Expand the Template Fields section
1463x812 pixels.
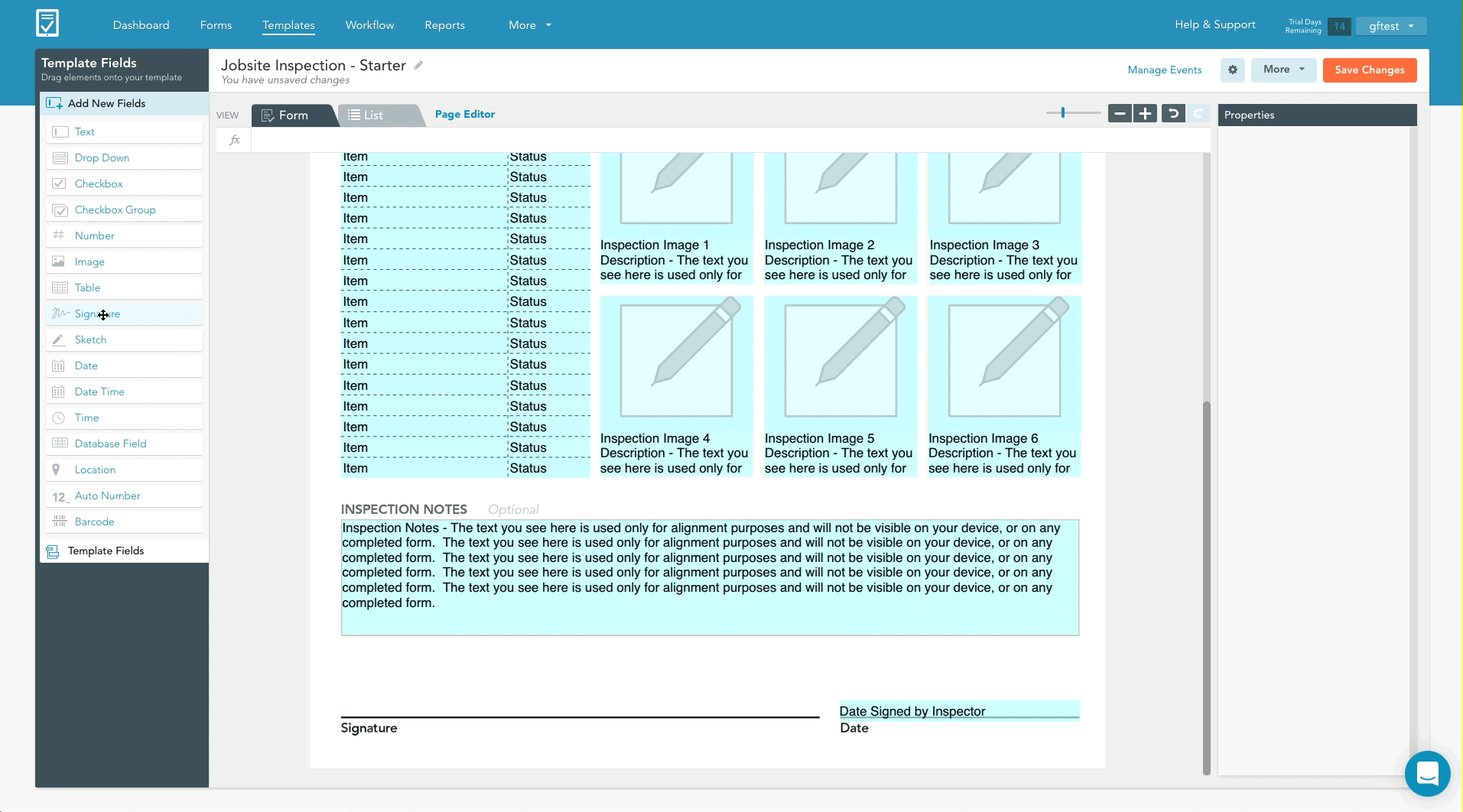122,551
